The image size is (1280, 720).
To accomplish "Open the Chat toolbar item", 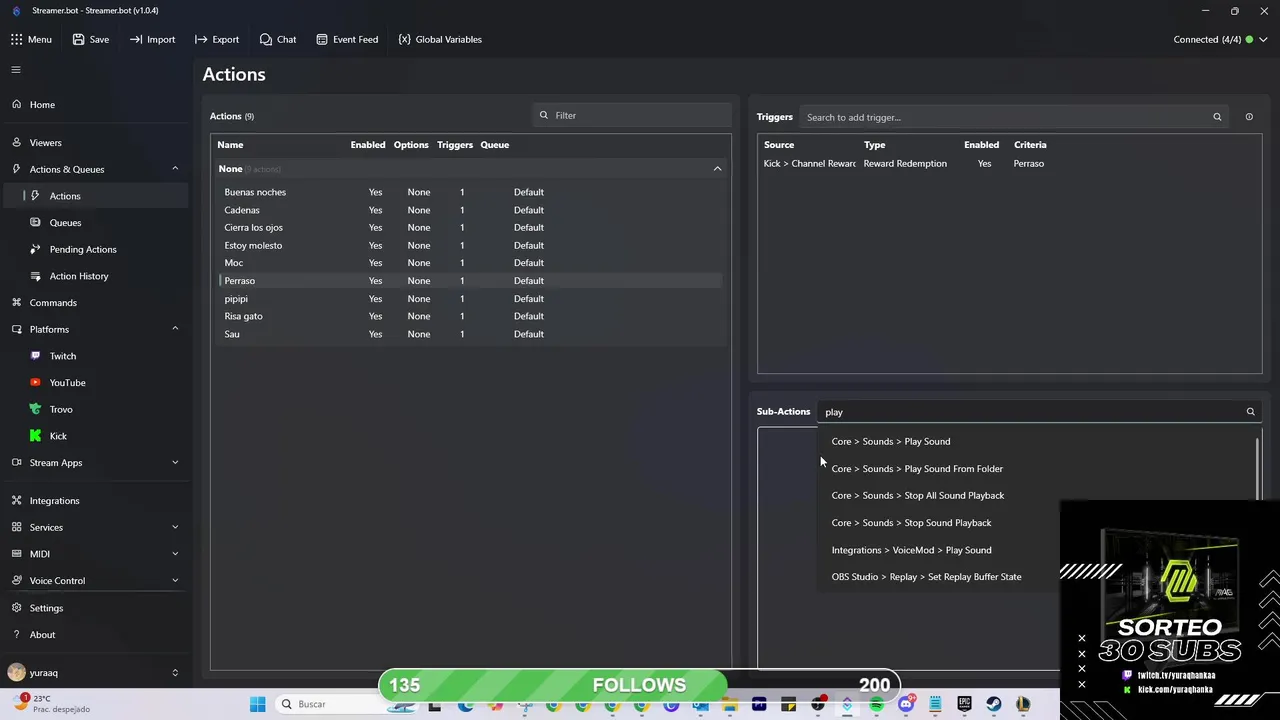I will (x=277, y=39).
